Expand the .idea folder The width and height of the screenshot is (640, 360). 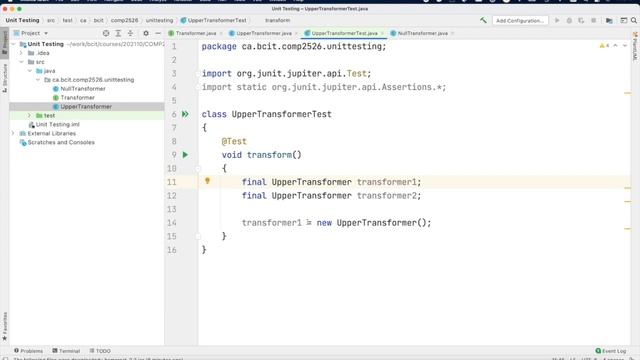(21, 53)
